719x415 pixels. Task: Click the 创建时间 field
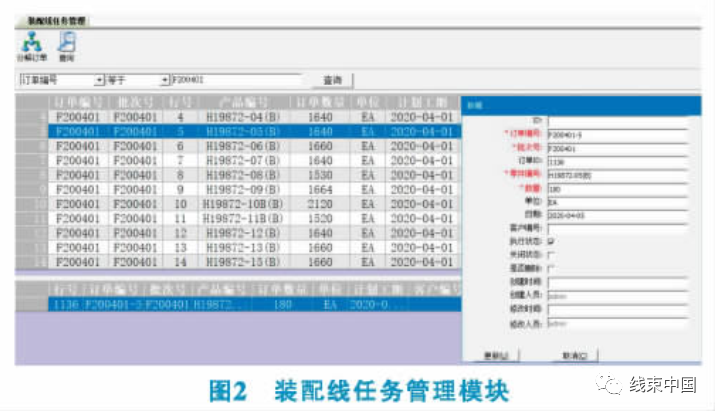(618, 282)
